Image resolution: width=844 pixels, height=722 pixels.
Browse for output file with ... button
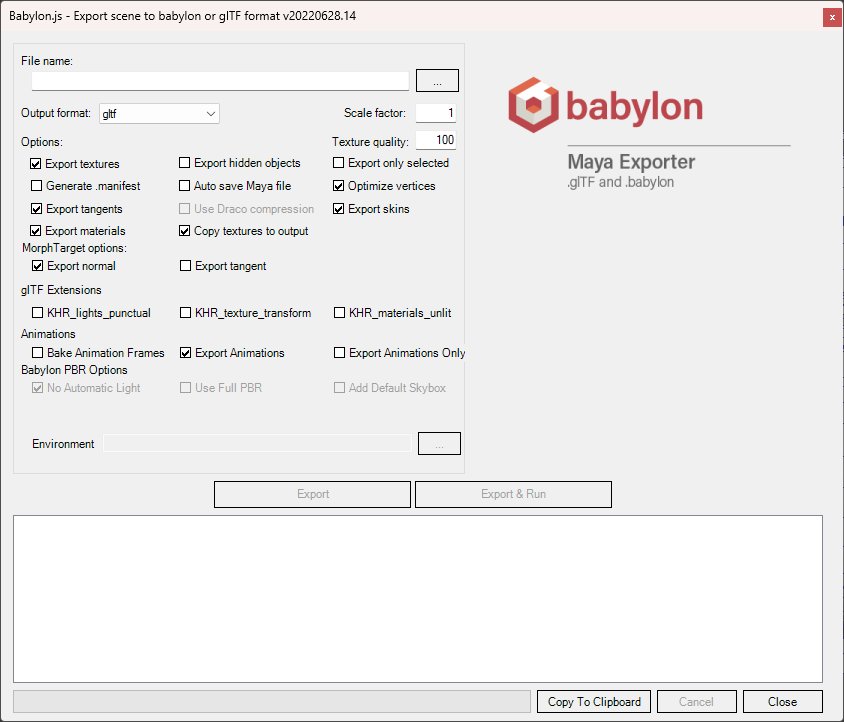[x=437, y=81]
